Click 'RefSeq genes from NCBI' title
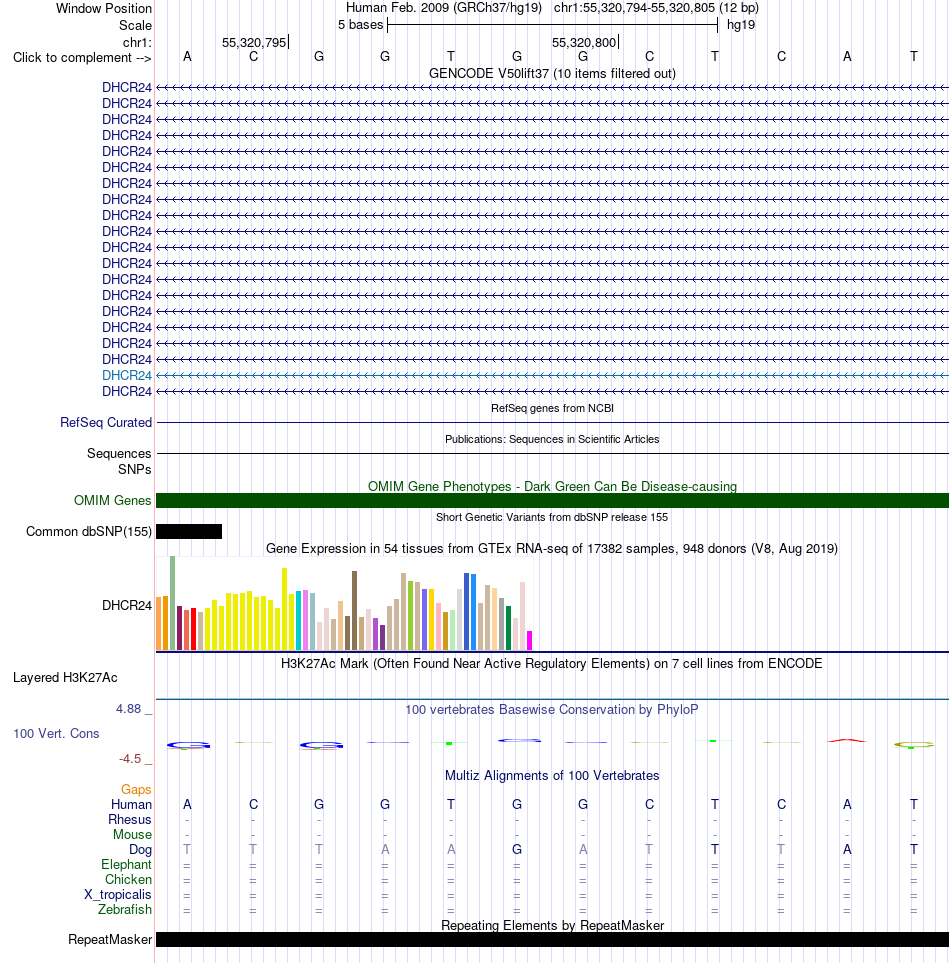 (x=552, y=408)
